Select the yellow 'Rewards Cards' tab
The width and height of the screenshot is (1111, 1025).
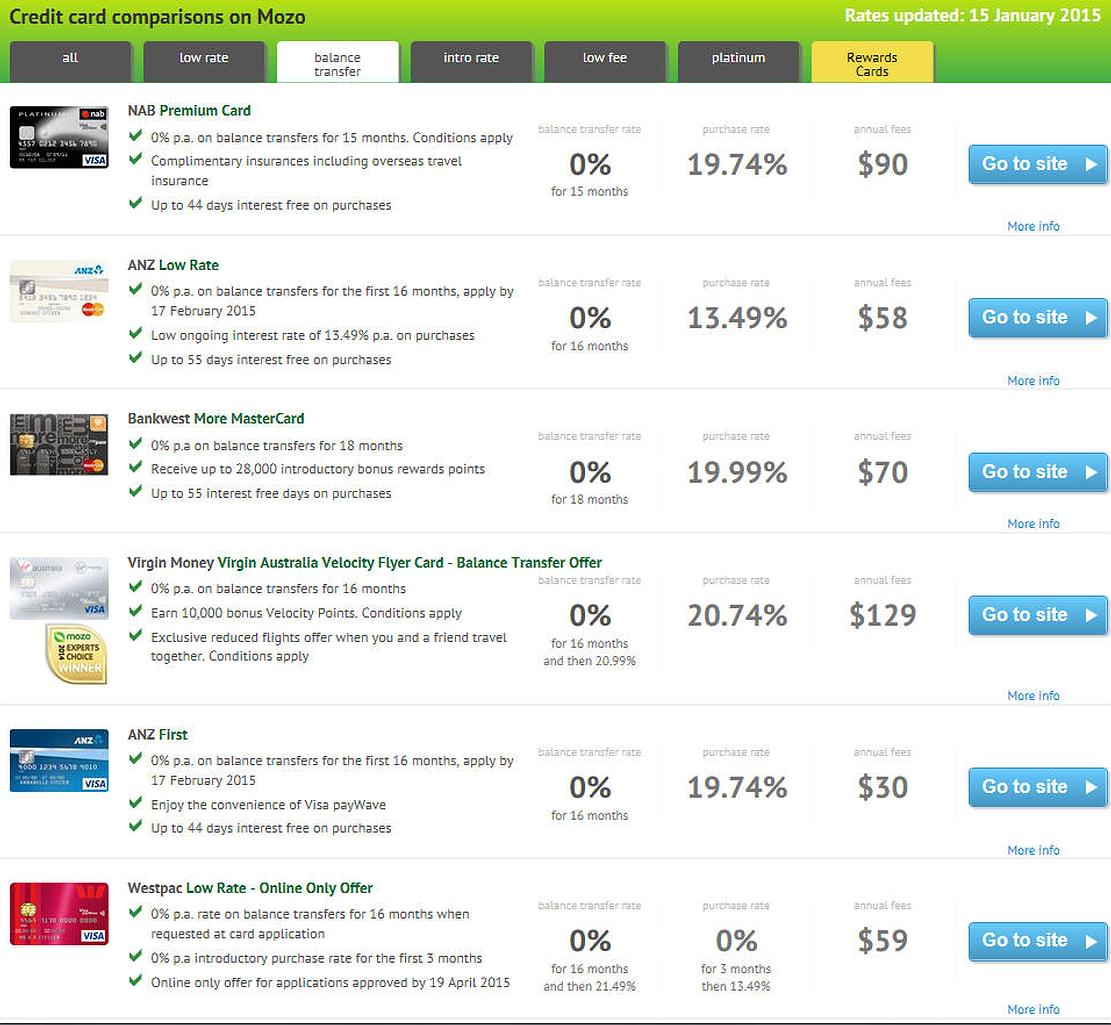point(872,62)
